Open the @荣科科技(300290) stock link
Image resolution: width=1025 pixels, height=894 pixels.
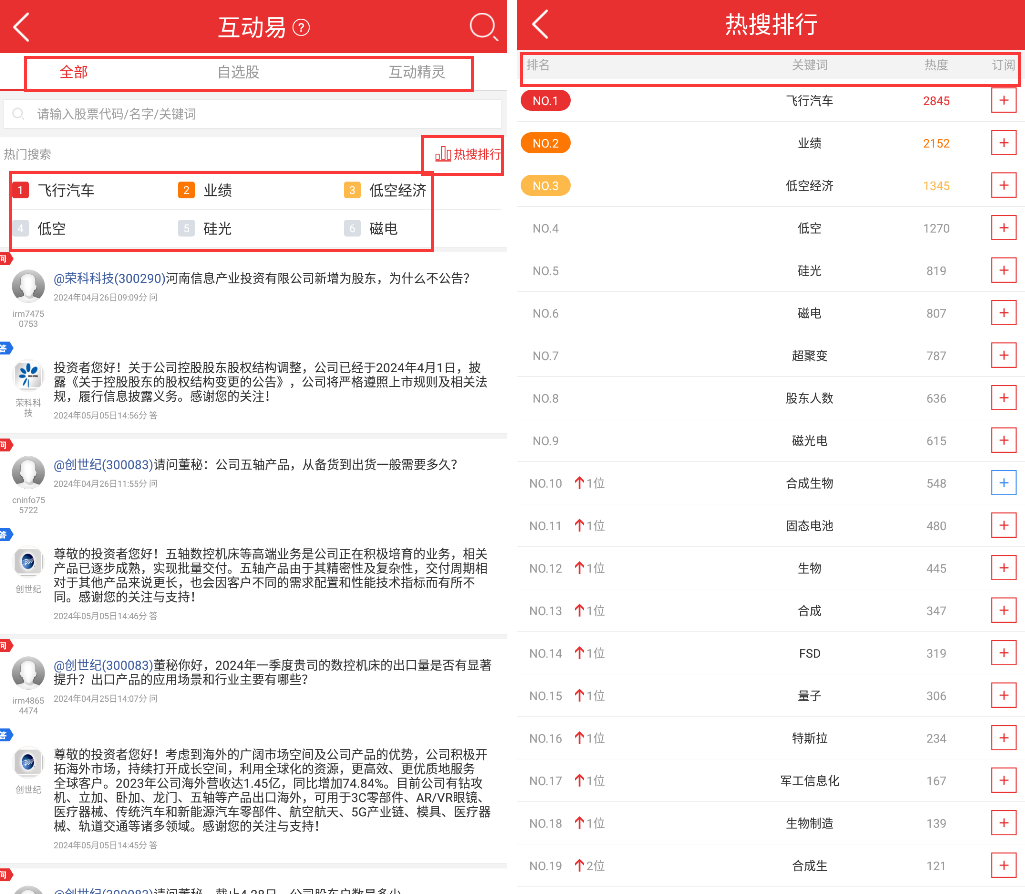click(x=109, y=278)
